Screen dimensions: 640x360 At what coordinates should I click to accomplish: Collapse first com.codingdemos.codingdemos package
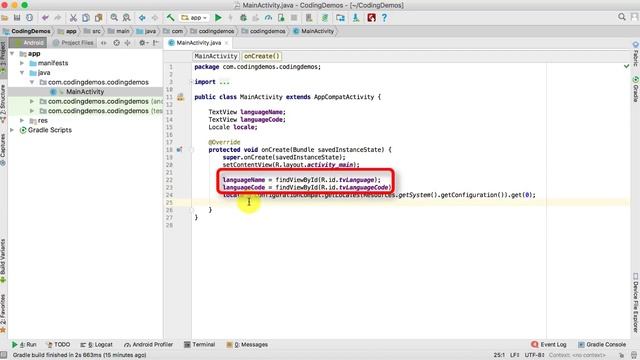[x=32, y=82]
